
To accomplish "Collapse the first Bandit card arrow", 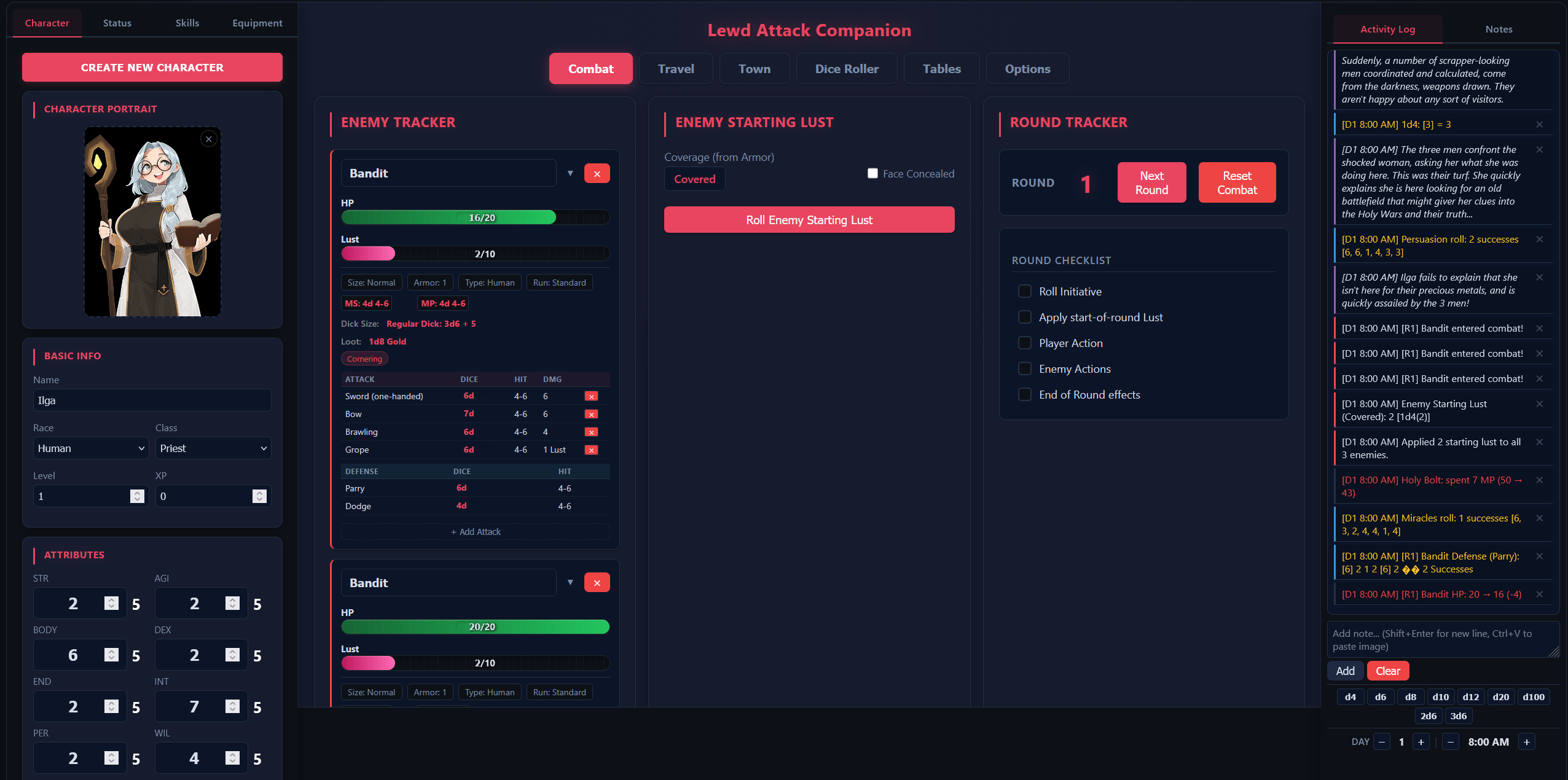I will point(570,174).
